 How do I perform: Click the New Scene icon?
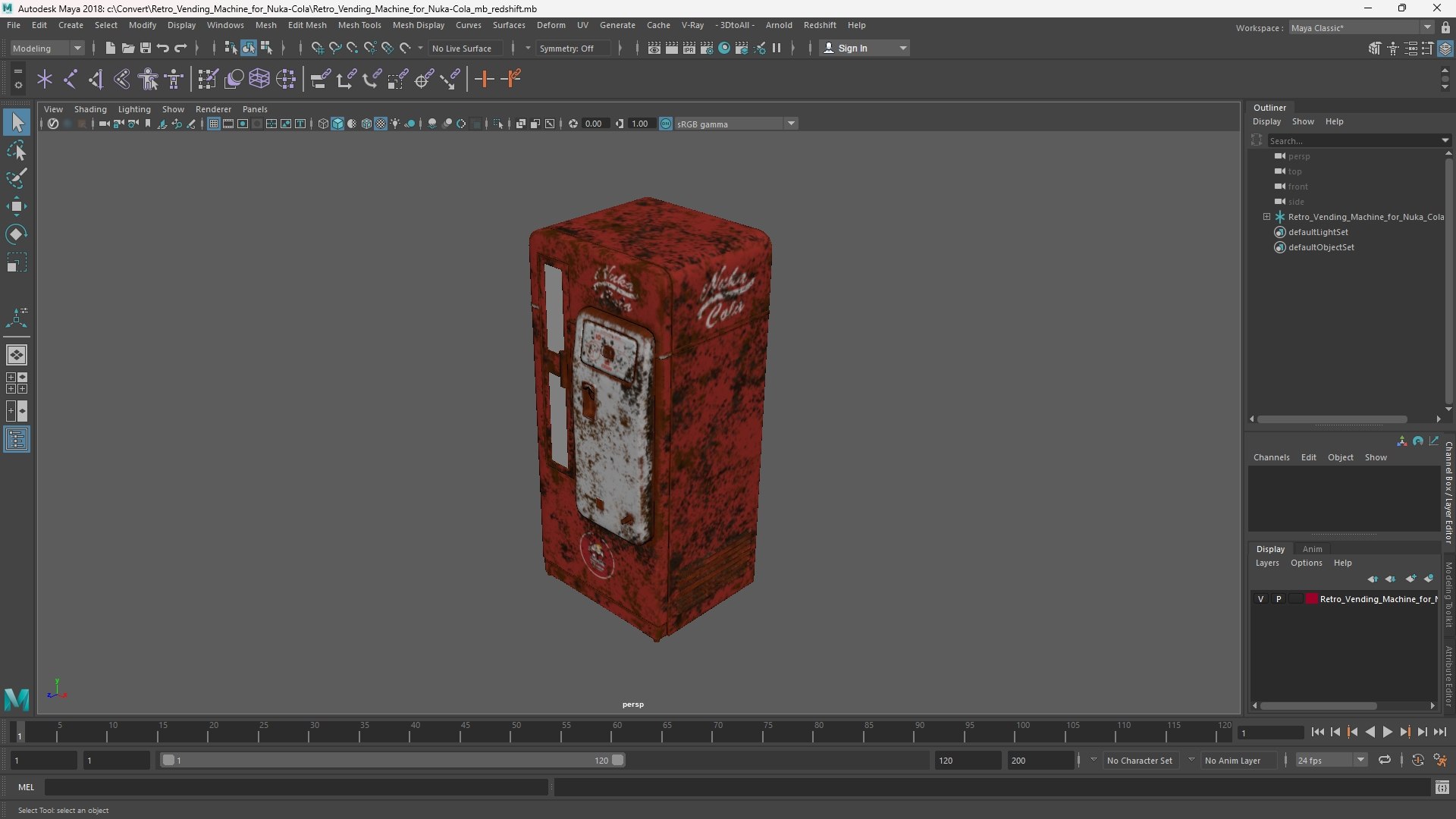pos(110,48)
